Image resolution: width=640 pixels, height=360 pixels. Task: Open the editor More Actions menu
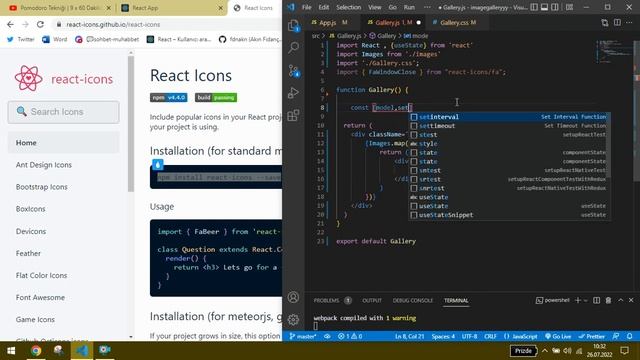point(629,23)
